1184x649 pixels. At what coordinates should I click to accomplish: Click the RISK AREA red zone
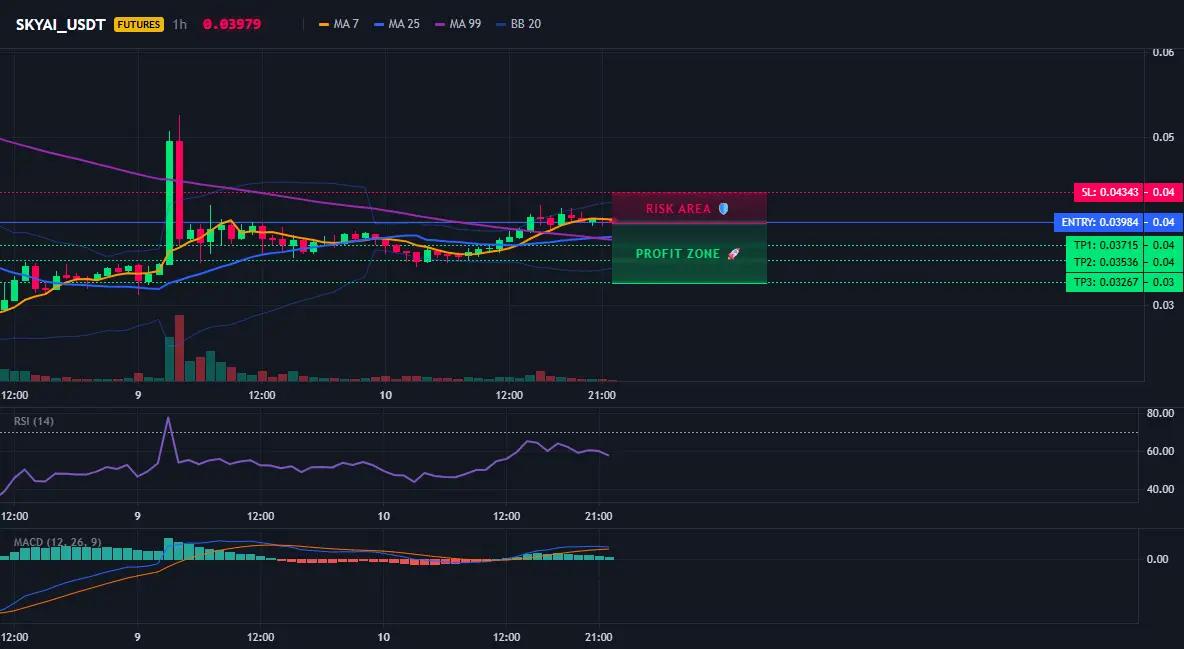click(x=689, y=208)
